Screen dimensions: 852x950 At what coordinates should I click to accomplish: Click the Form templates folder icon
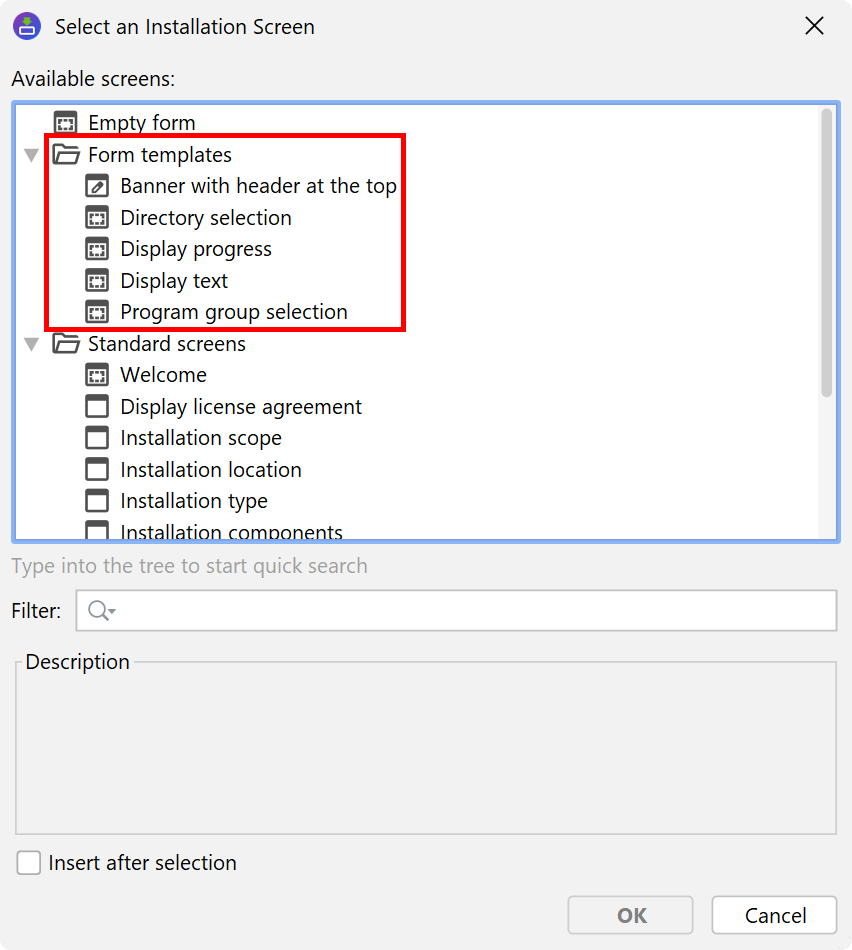[66, 155]
